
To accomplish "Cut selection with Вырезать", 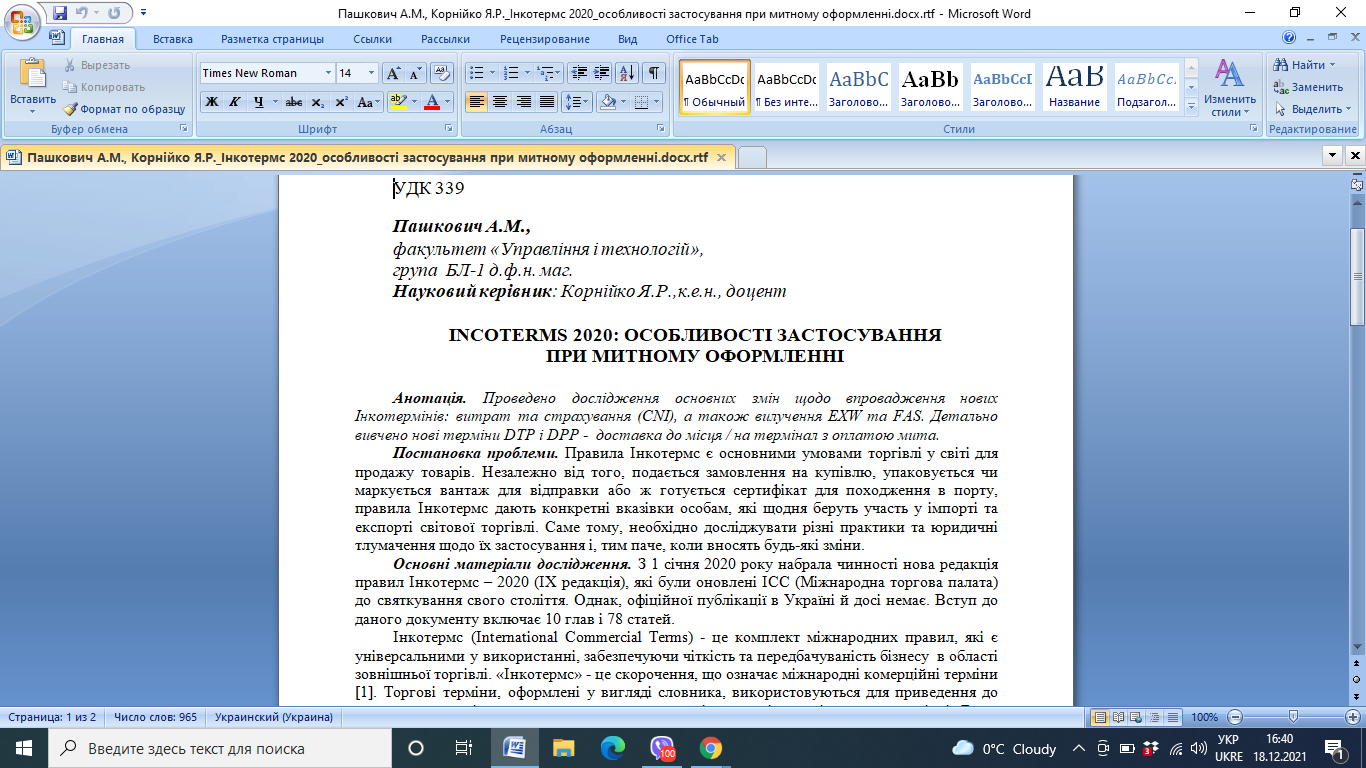I will pyautogui.click(x=97, y=65).
